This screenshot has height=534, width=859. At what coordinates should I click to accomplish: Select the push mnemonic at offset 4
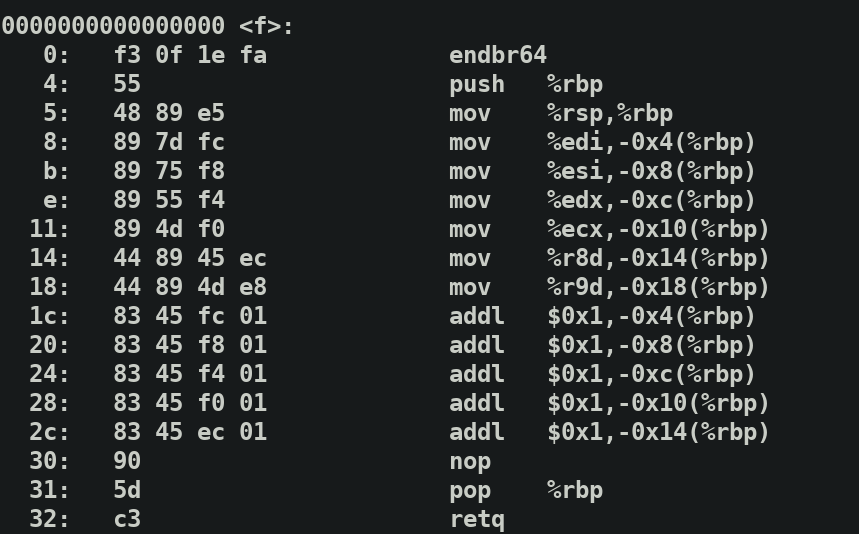coord(476,84)
